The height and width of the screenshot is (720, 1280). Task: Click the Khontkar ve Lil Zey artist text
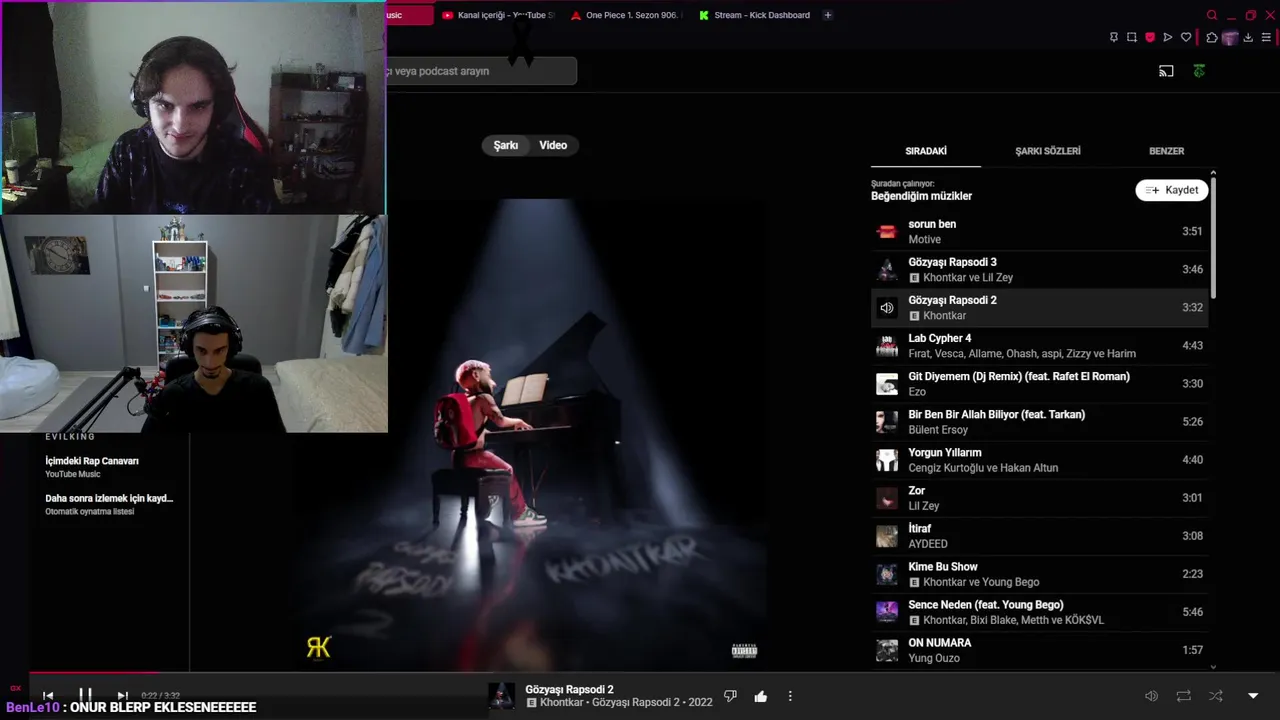[x=968, y=278]
